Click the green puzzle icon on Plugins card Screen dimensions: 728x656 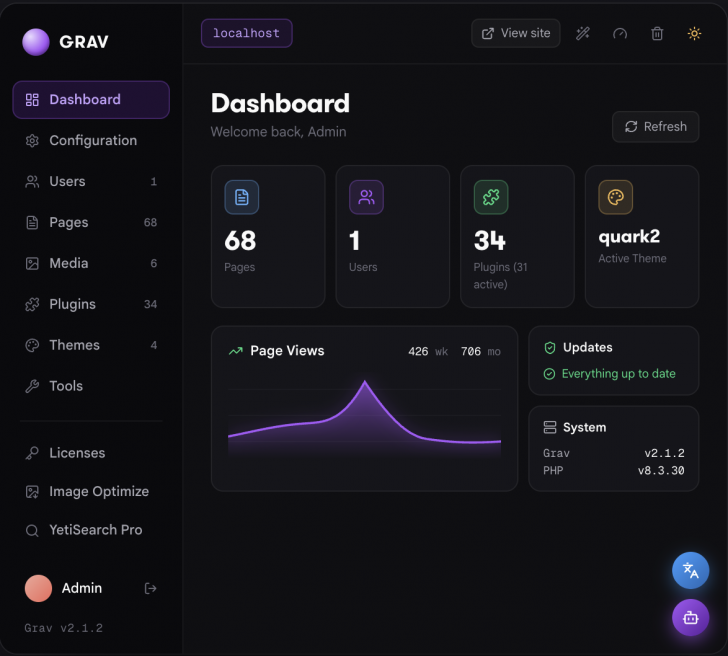(x=491, y=197)
